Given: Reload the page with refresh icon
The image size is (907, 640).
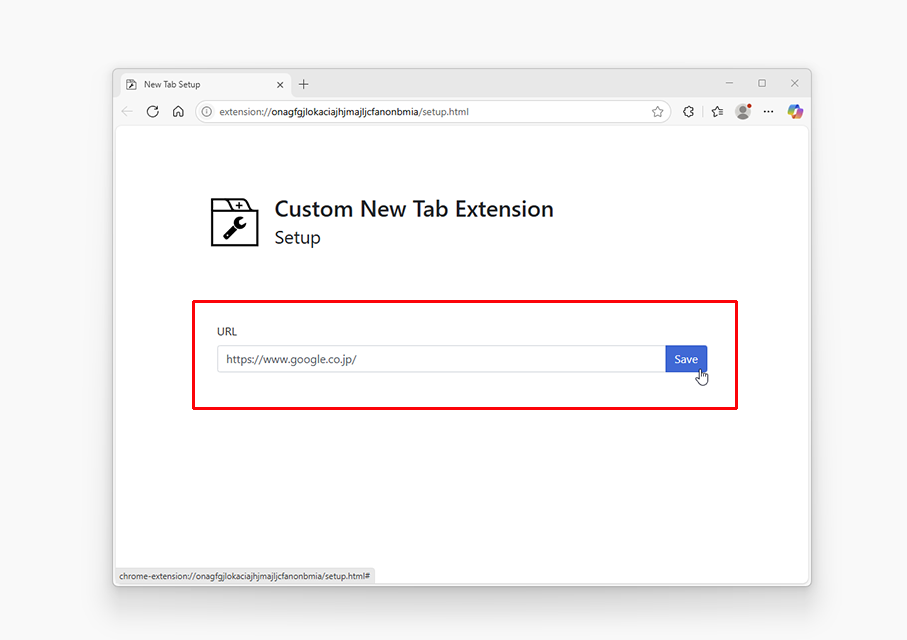Looking at the screenshot, I should tap(153, 112).
